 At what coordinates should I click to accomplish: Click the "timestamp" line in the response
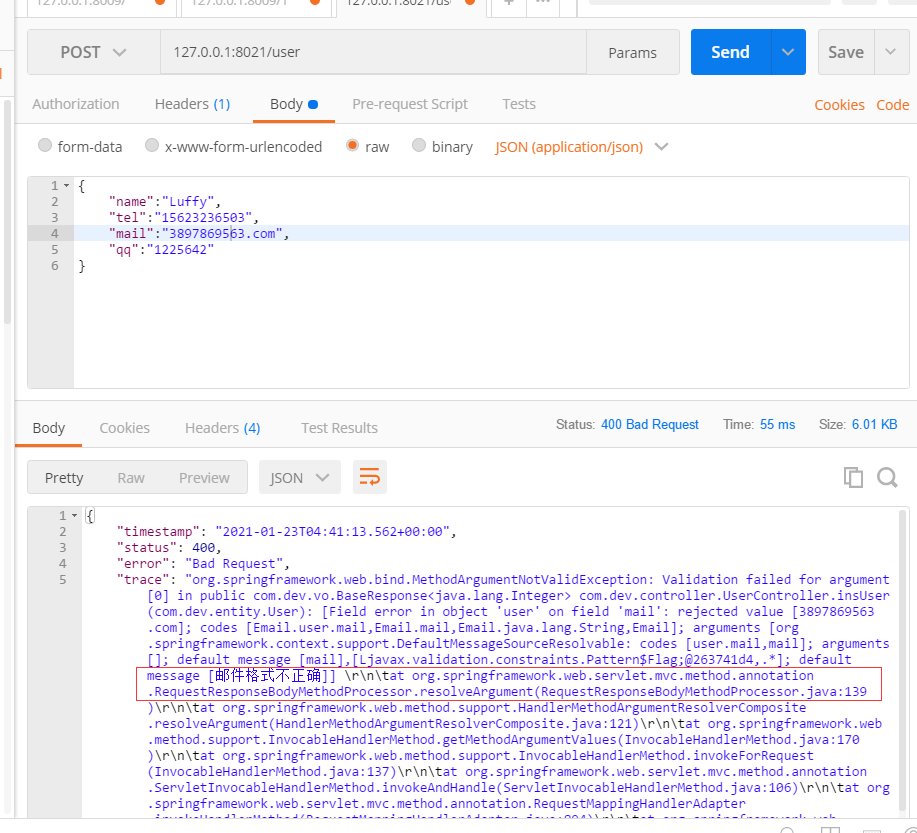tap(287, 532)
